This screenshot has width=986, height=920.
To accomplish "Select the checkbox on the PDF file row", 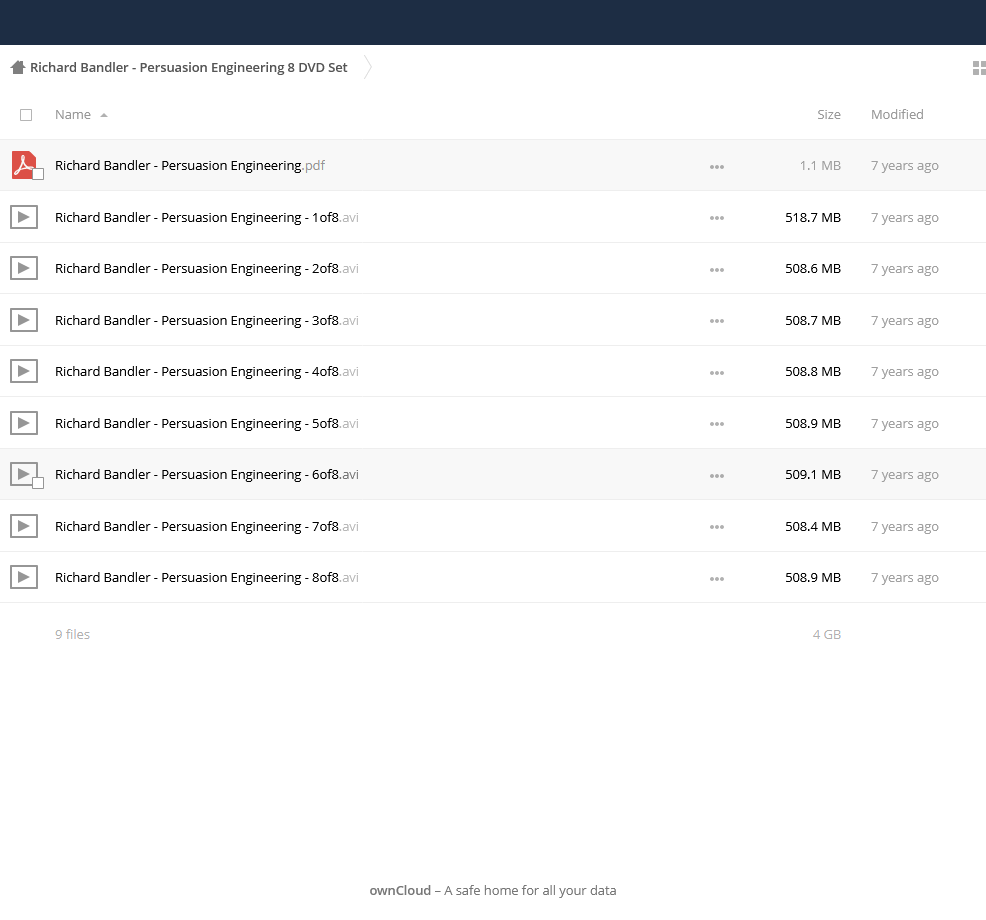I will coord(38,174).
